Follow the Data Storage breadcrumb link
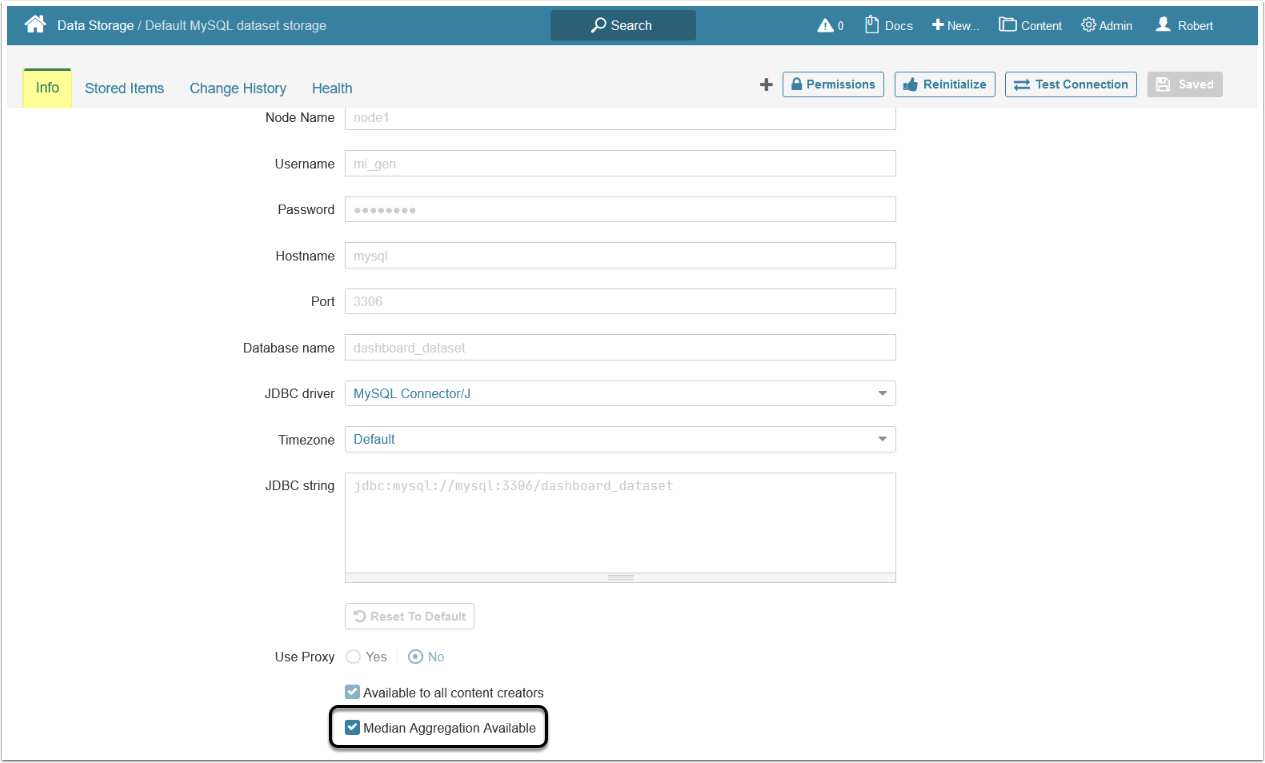The height and width of the screenshot is (763, 1265). coord(95,25)
